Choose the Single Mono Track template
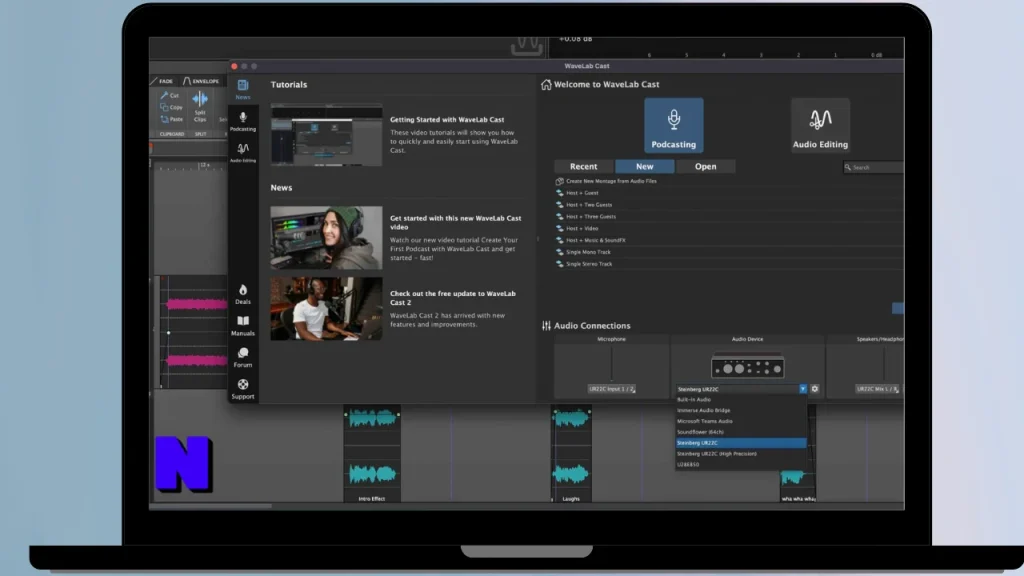 coord(588,252)
